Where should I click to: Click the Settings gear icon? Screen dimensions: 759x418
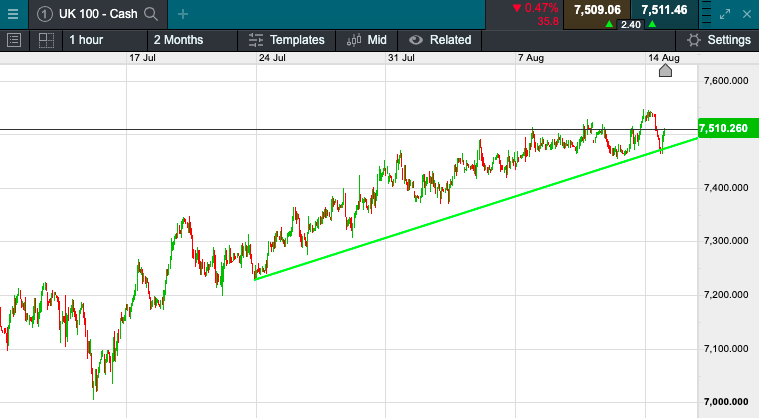tap(694, 40)
